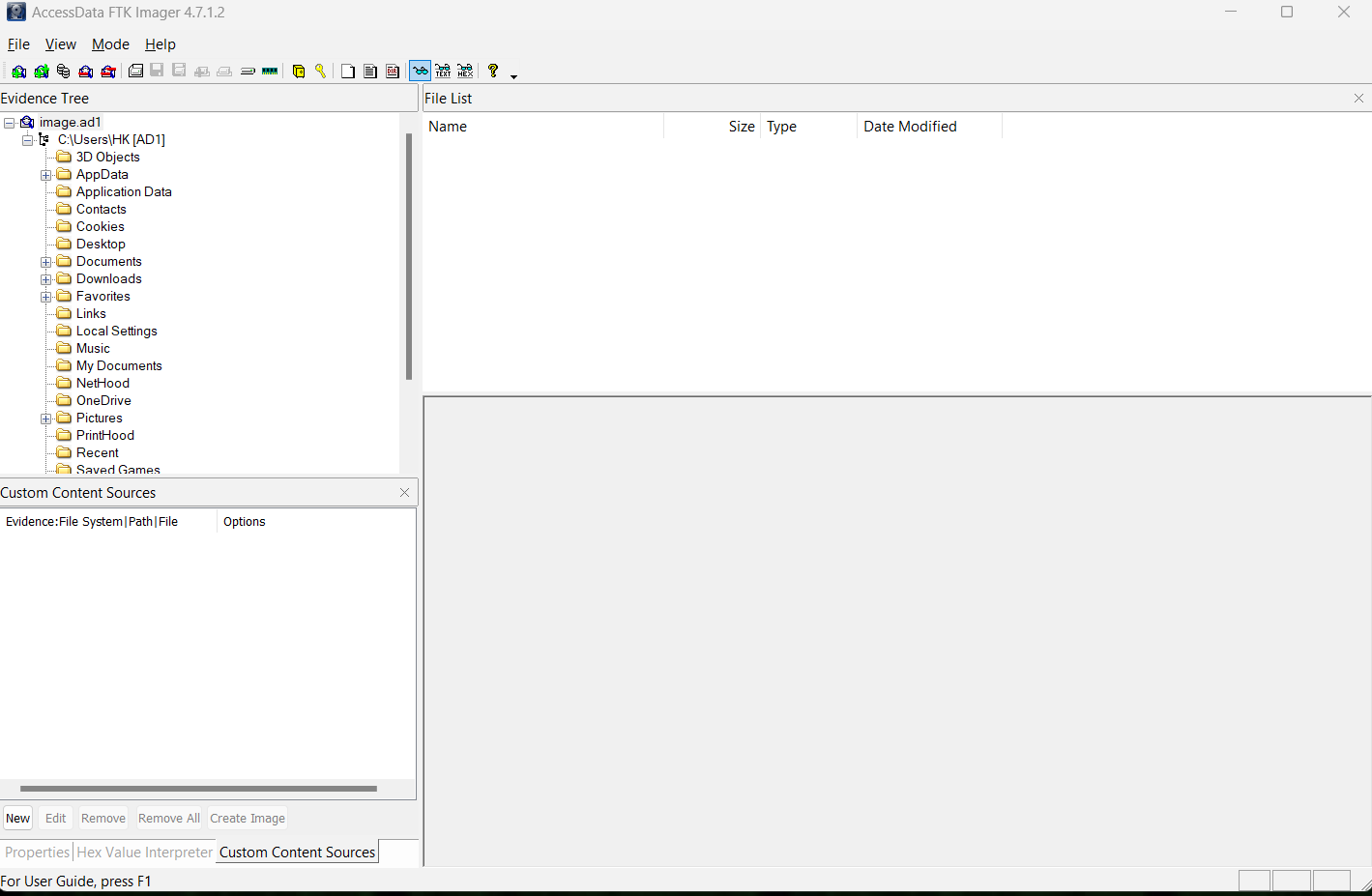
Task: Sort file list by Name column
Action: (543, 127)
